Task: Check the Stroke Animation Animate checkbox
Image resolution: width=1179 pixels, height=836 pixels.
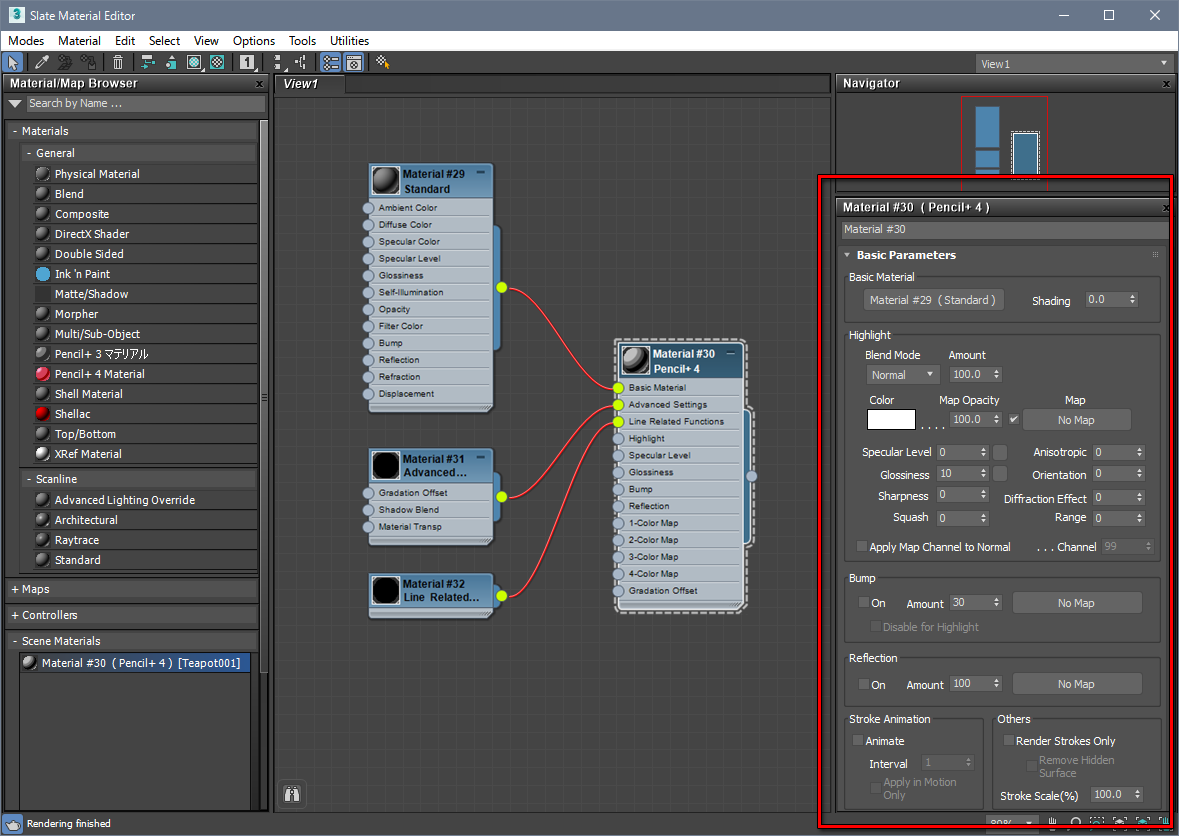Action: [858, 741]
